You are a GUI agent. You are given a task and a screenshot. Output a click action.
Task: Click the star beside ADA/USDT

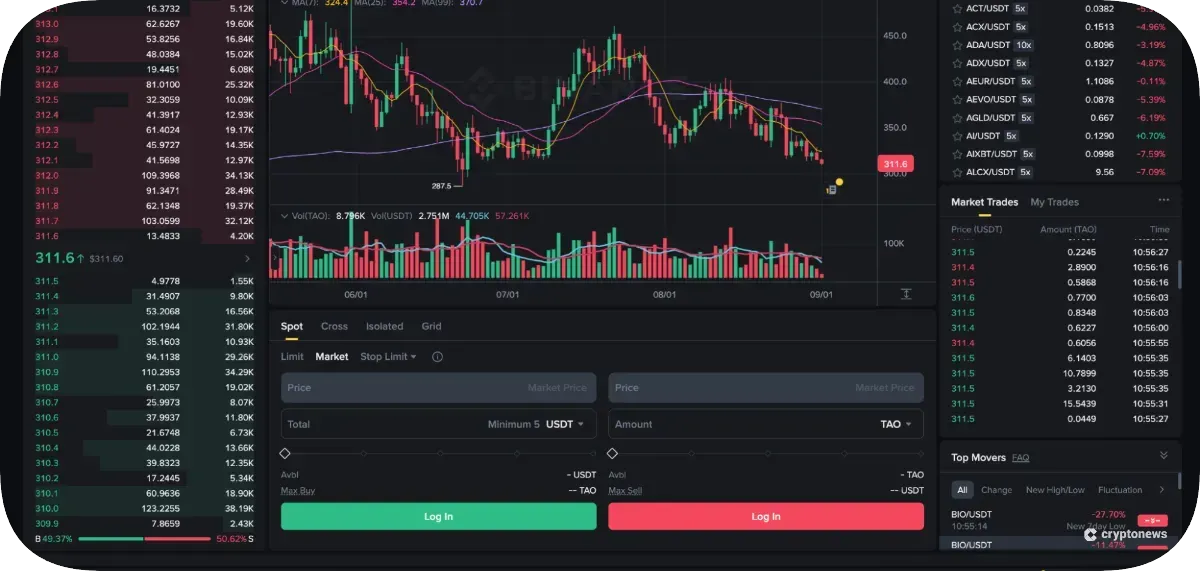[957, 45]
